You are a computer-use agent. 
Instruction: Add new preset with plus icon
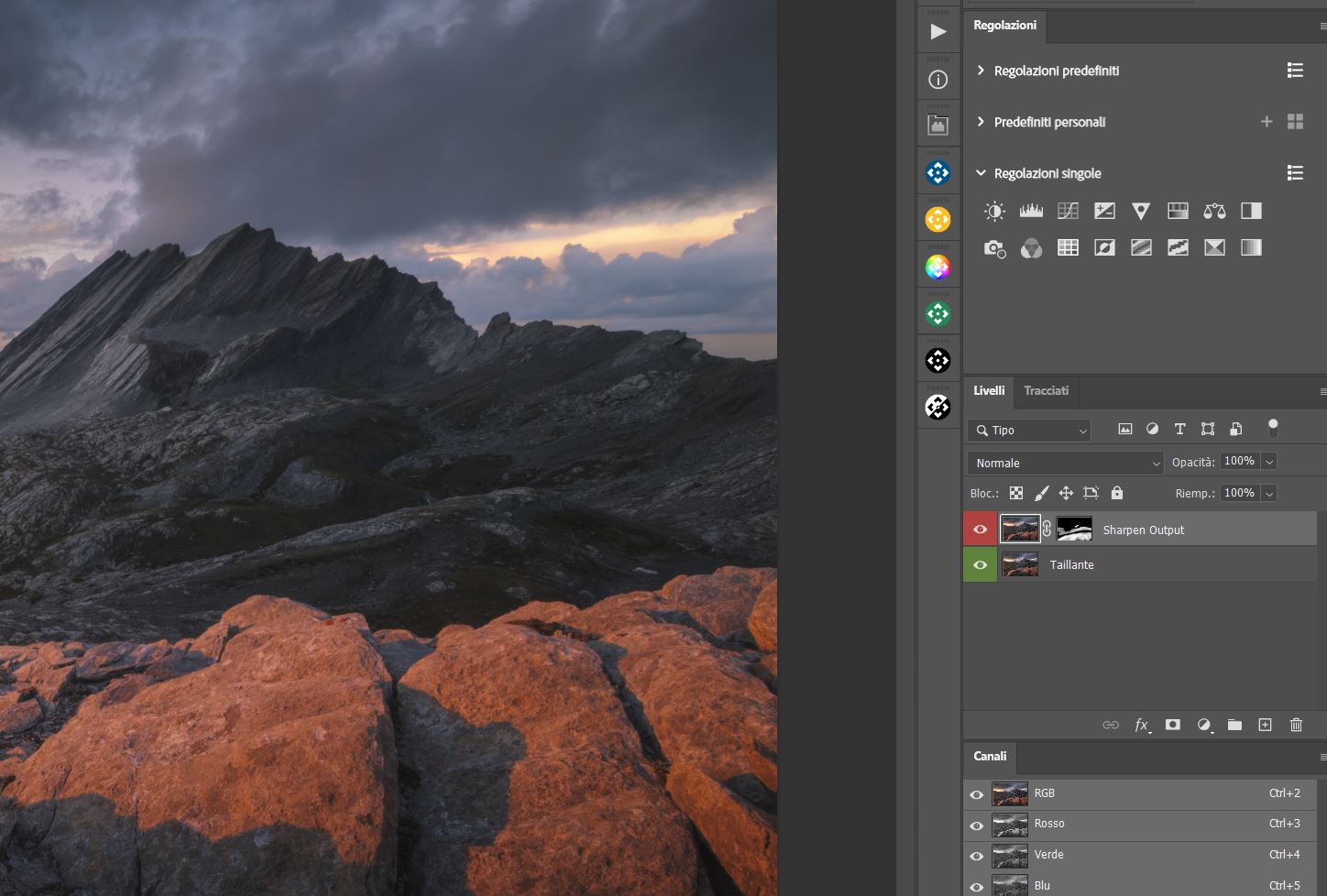coord(1267,121)
